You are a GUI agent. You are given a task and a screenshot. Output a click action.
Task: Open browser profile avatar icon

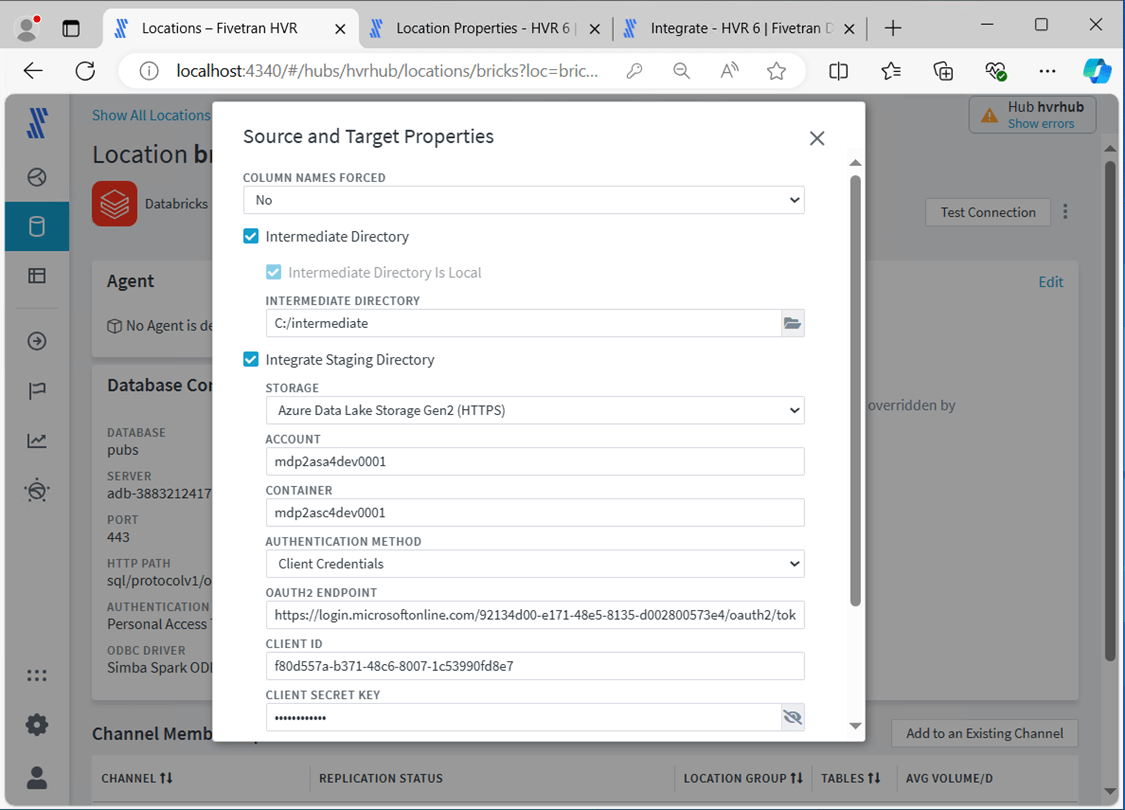click(27, 28)
